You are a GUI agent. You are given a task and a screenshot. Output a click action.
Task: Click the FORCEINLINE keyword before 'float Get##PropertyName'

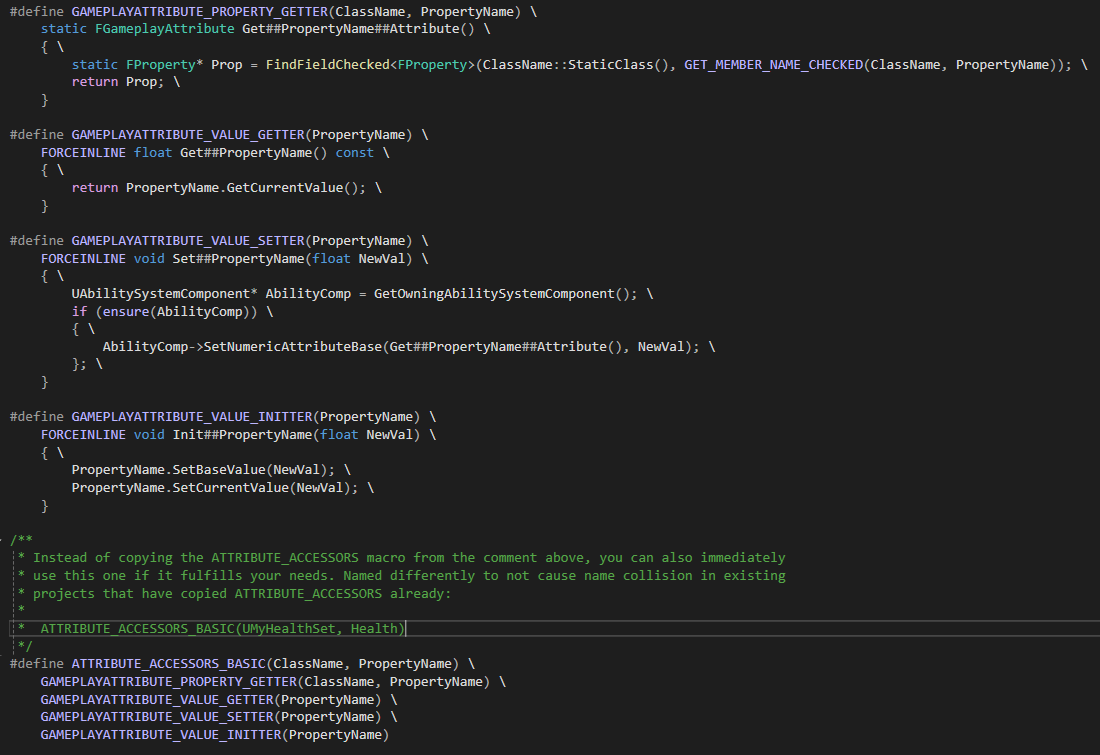[x=83, y=153]
